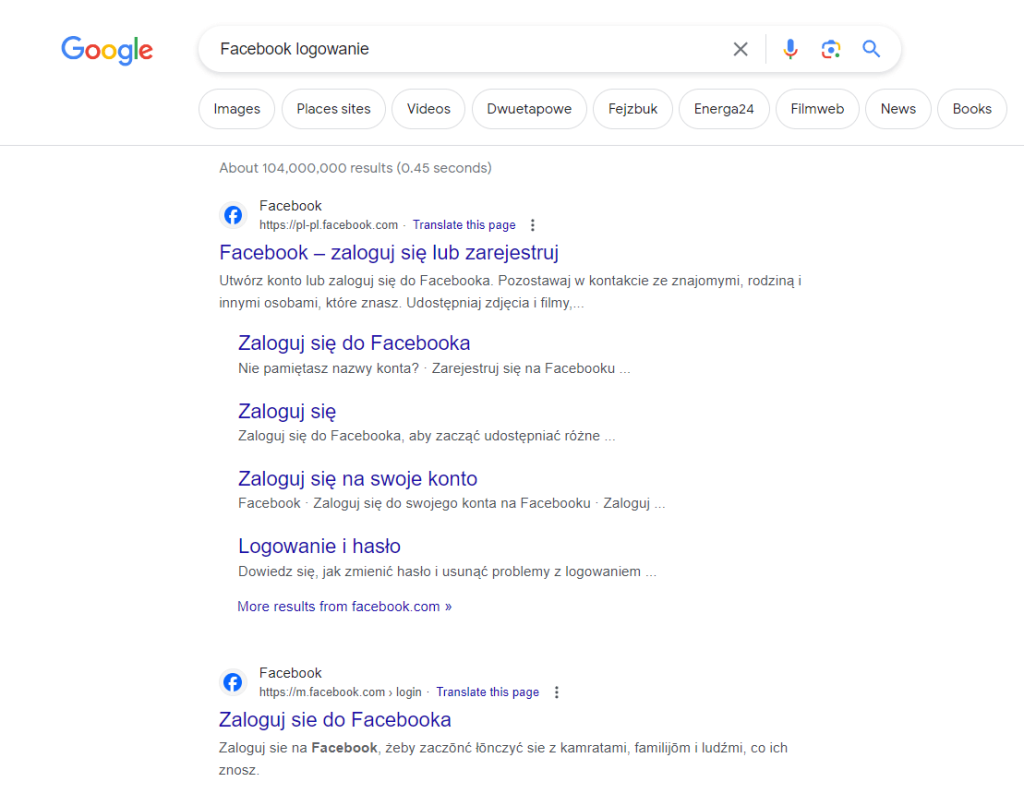
Task: Click the Filmweb suggestion chip
Action: 817,108
